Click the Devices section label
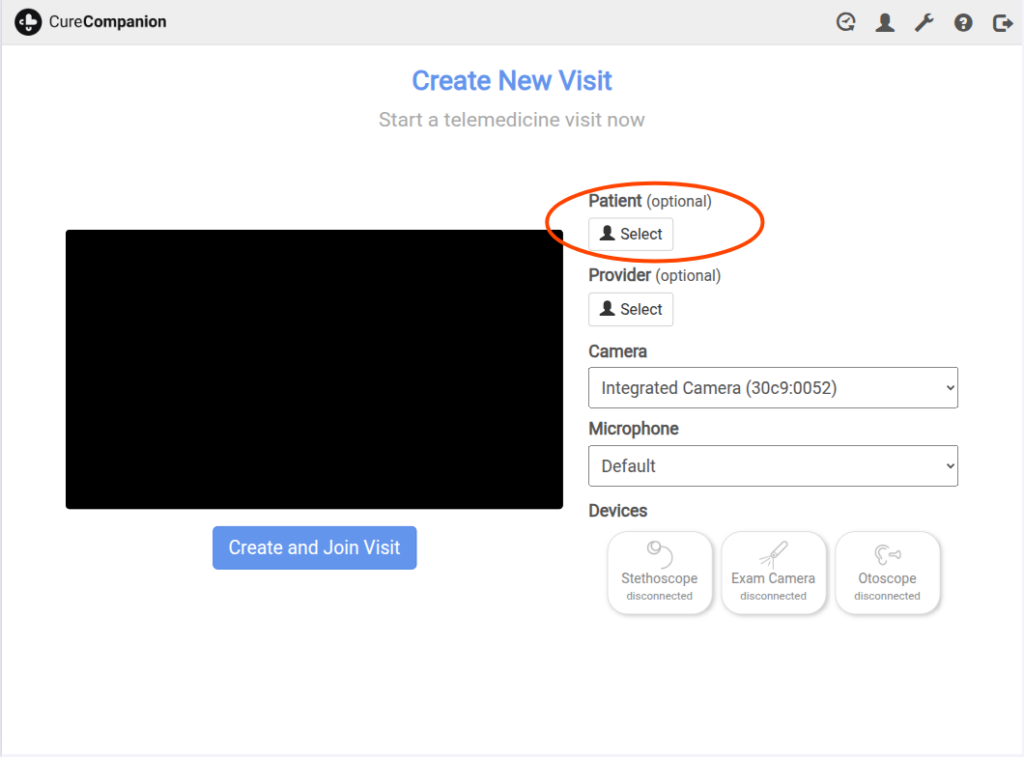 pos(617,511)
